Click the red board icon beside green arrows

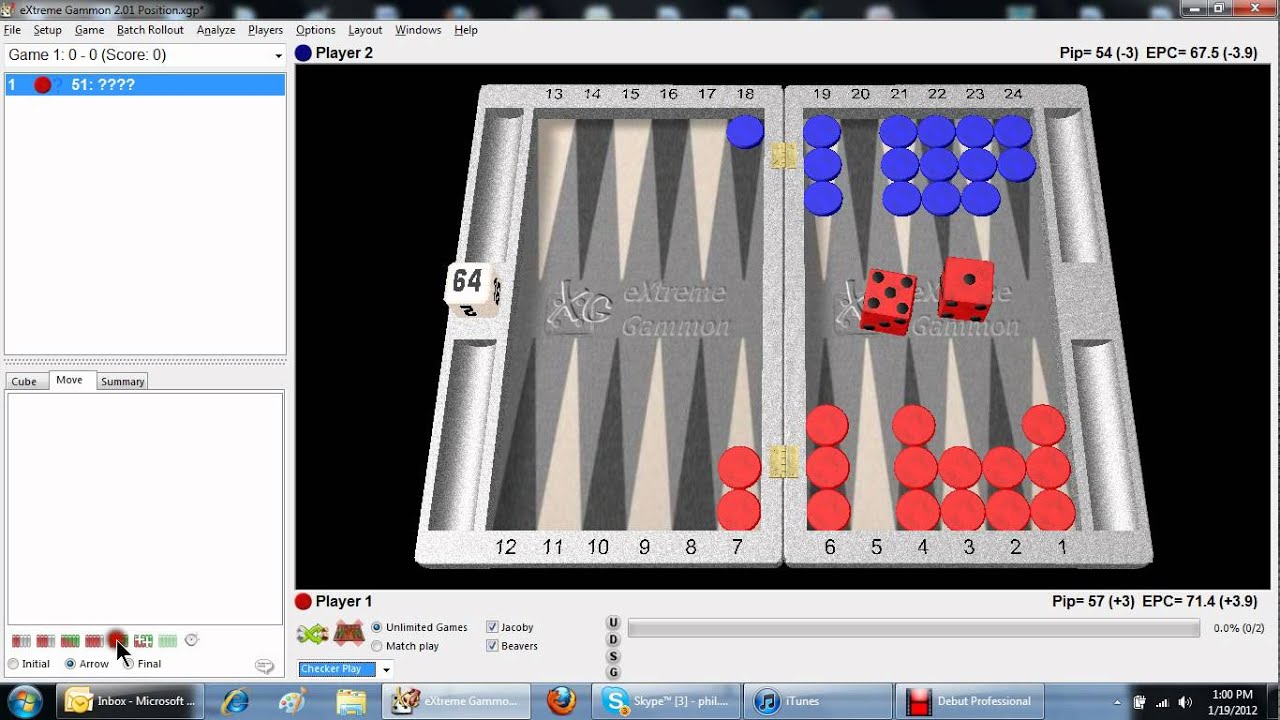(349, 633)
